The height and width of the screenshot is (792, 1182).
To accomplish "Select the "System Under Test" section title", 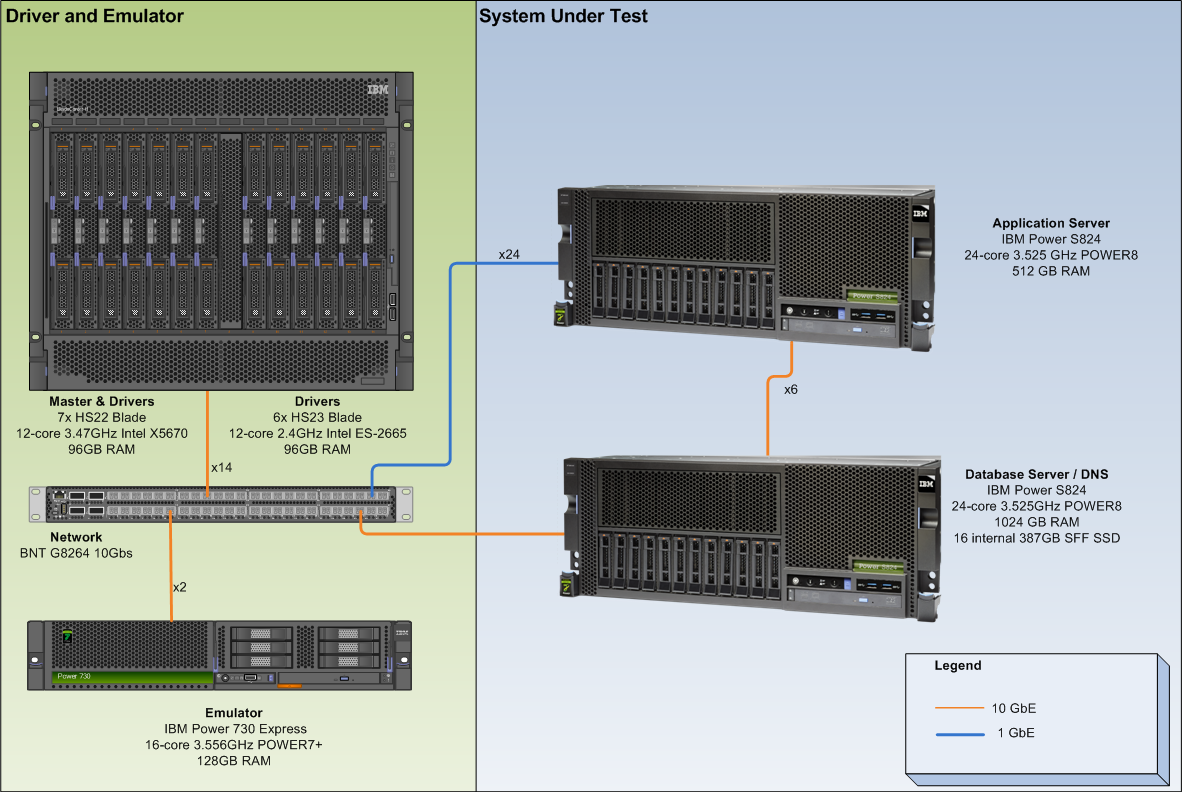I will coord(564,16).
